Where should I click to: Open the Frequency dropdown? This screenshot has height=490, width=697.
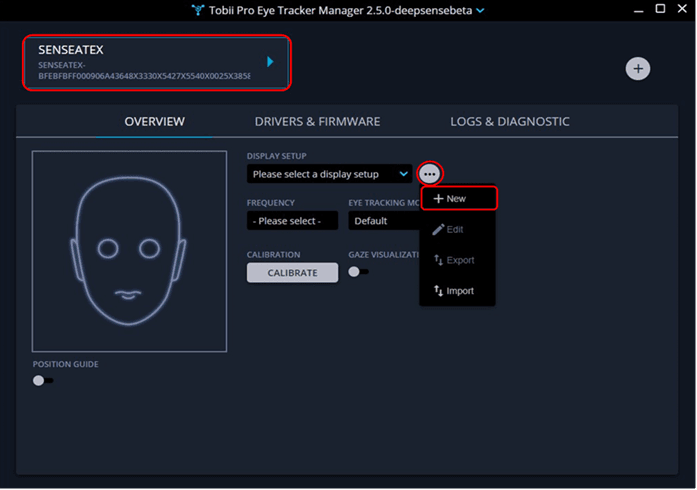pyautogui.click(x=292, y=221)
